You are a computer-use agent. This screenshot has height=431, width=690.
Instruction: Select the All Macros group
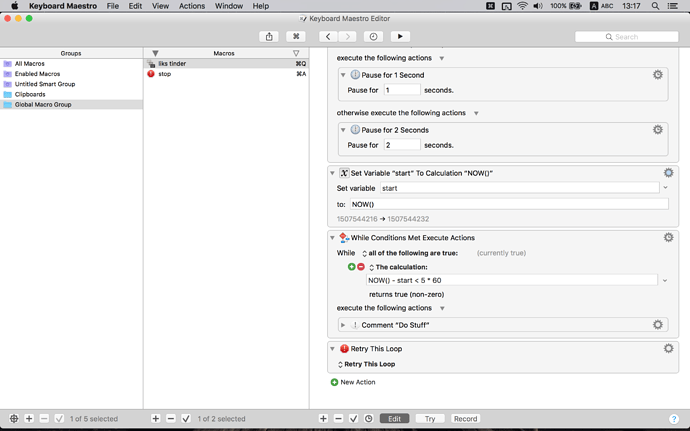pyautogui.click(x=71, y=63)
